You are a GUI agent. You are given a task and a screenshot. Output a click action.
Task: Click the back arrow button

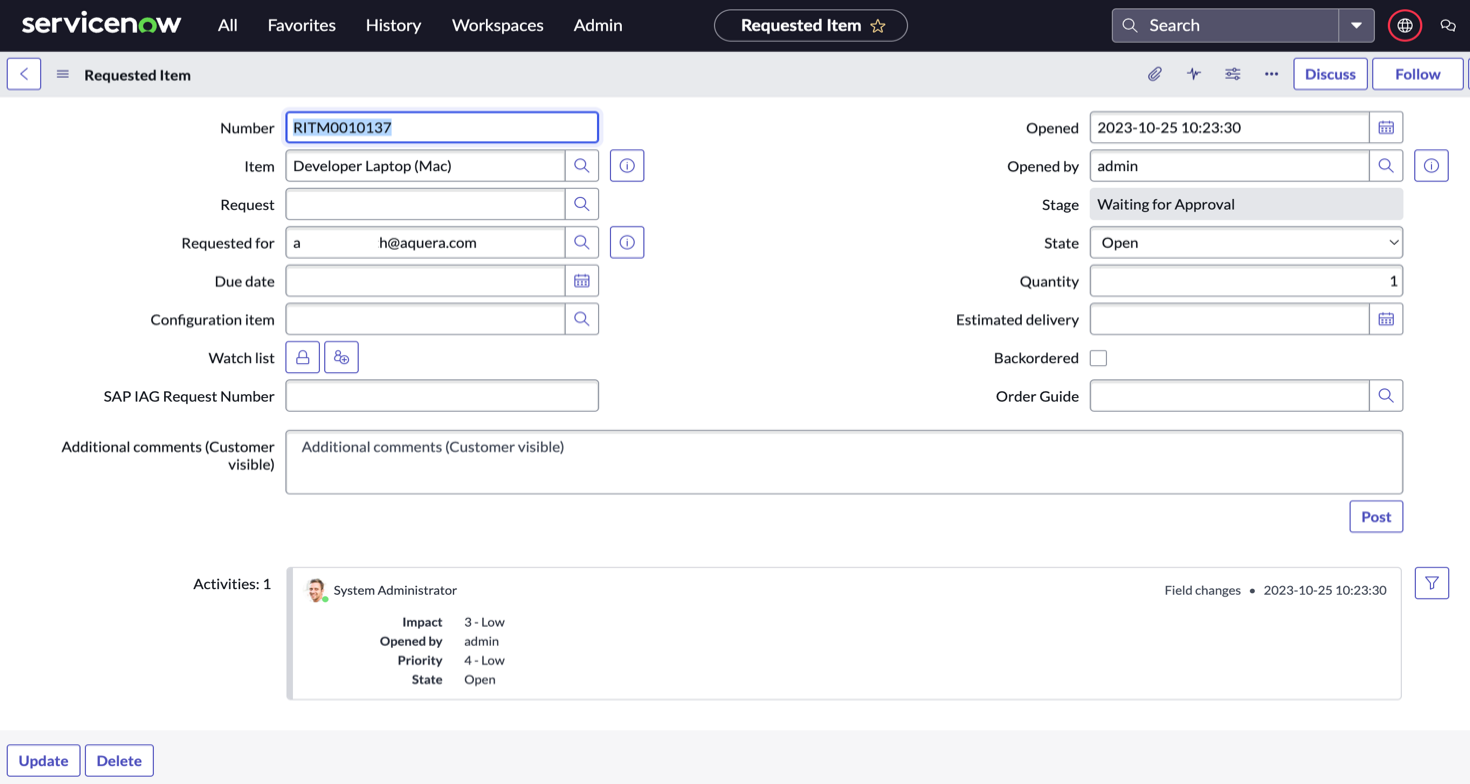[24, 74]
